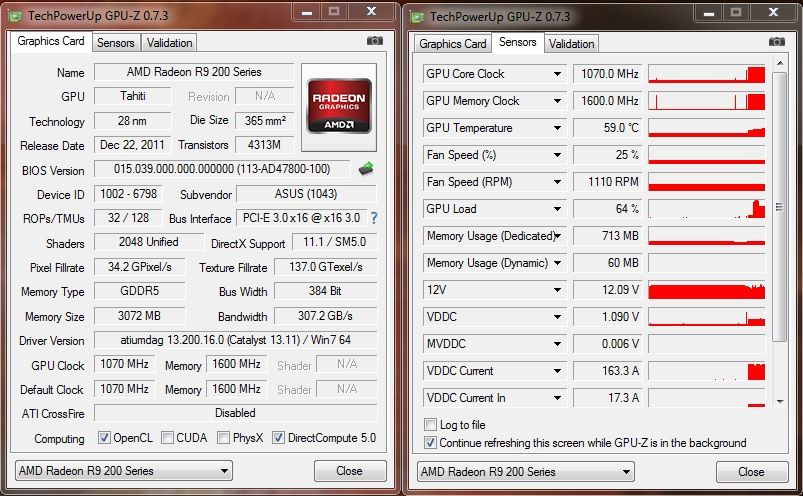Switch to the Sensors tab in the left window
The width and height of the screenshot is (803, 496).
point(115,43)
